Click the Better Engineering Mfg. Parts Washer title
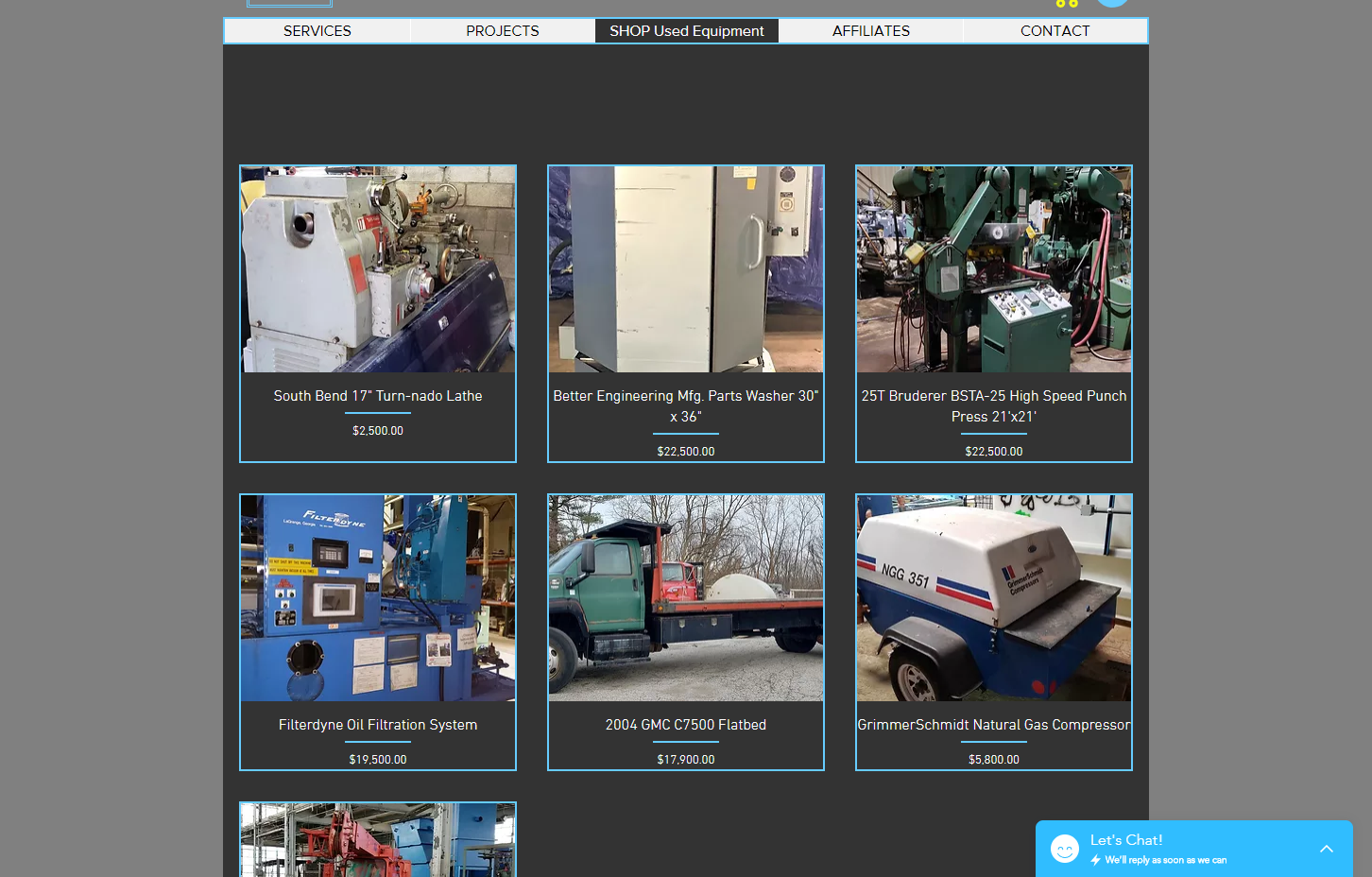 point(686,406)
